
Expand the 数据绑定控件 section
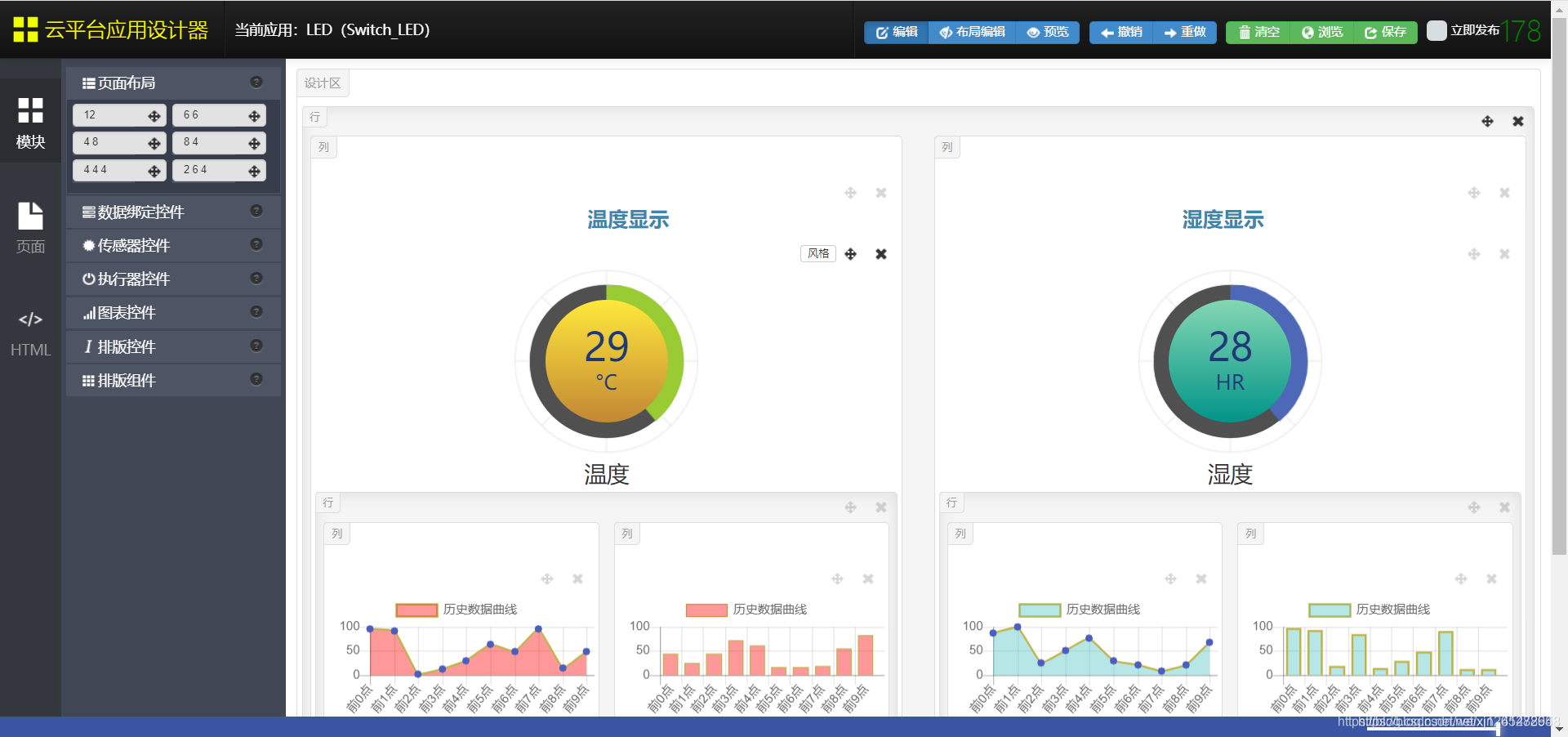[173, 212]
